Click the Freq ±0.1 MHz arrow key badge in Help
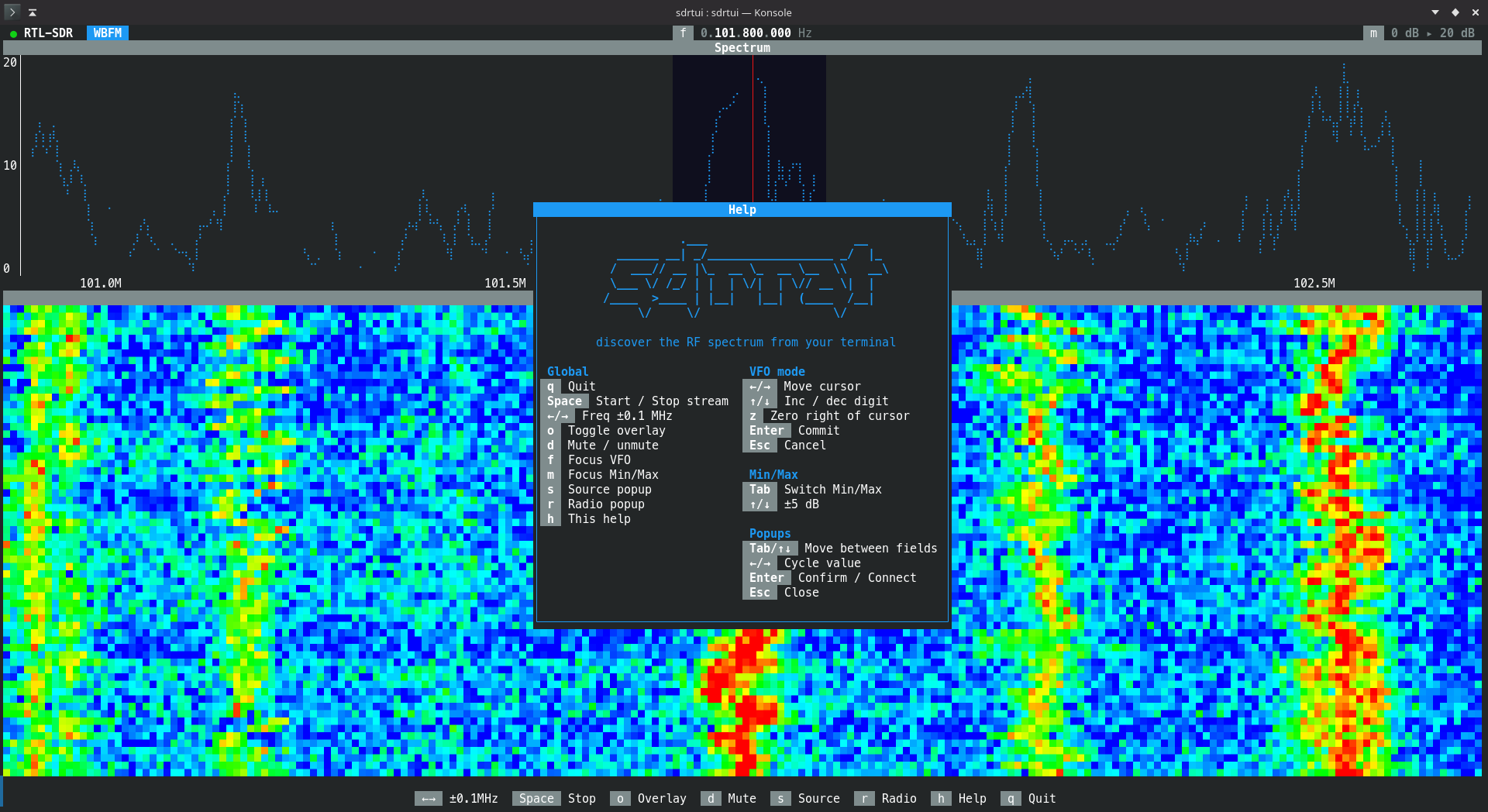The width and height of the screenshot is (1488, 812). click(557, 415)
